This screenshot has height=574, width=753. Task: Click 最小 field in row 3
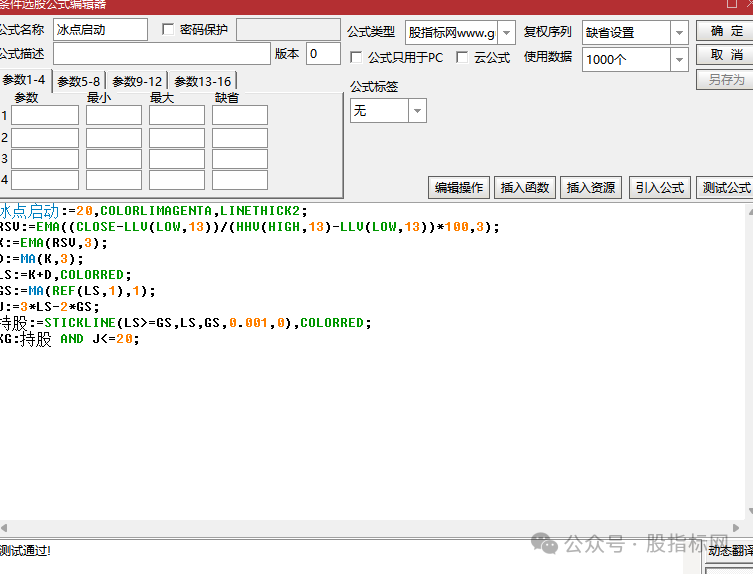[x=114, y=159]
